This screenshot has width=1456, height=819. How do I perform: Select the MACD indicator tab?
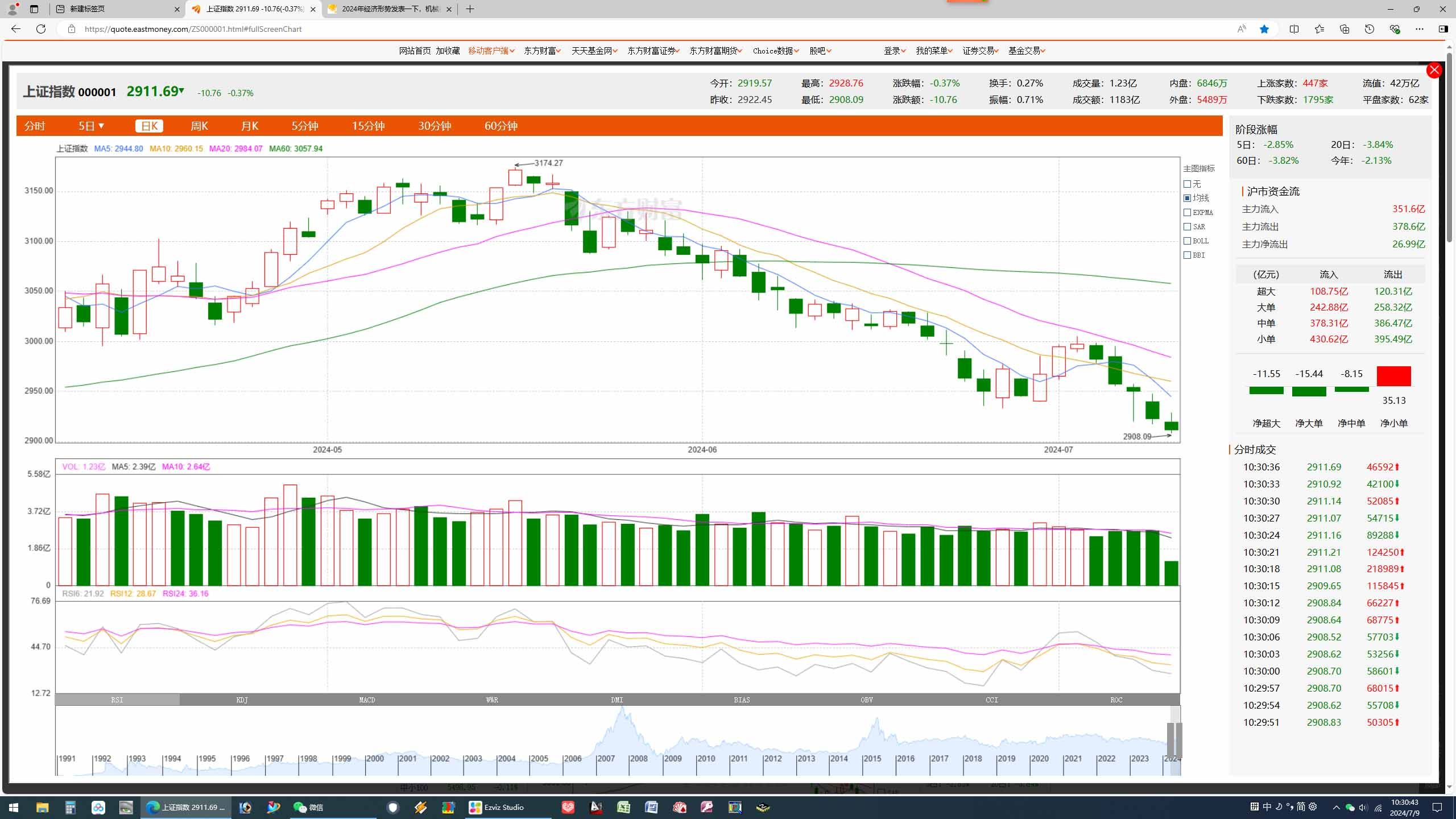(x=367, y=700)
